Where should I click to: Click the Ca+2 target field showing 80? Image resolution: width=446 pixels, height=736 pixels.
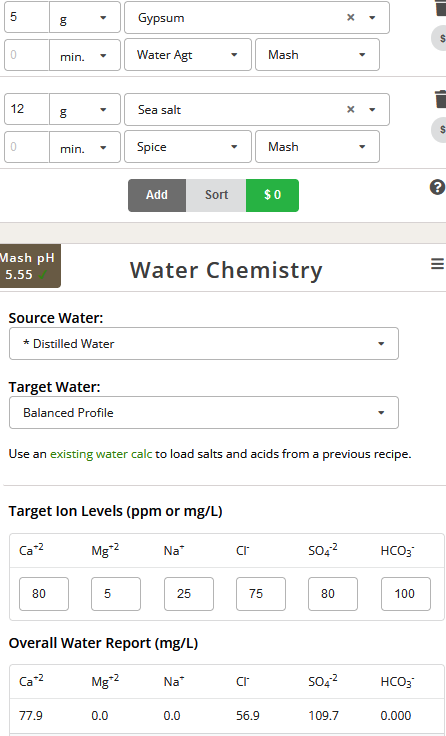click(x=44, y=594)
